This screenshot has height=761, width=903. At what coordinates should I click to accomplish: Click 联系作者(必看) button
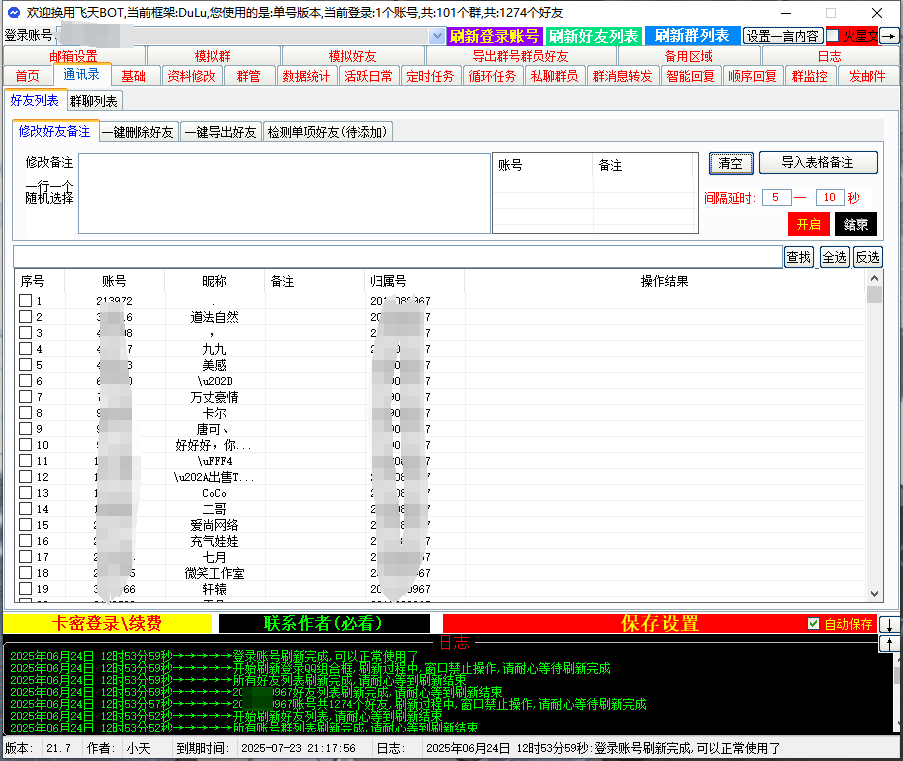point(324,623)
